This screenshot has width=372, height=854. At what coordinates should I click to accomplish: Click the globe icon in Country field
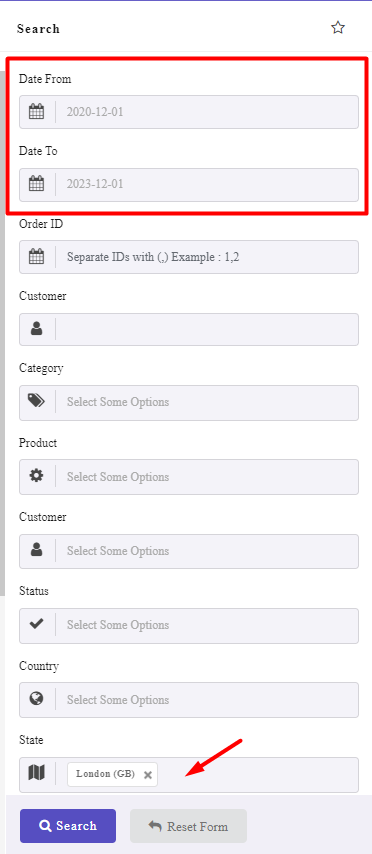point(36,699)
